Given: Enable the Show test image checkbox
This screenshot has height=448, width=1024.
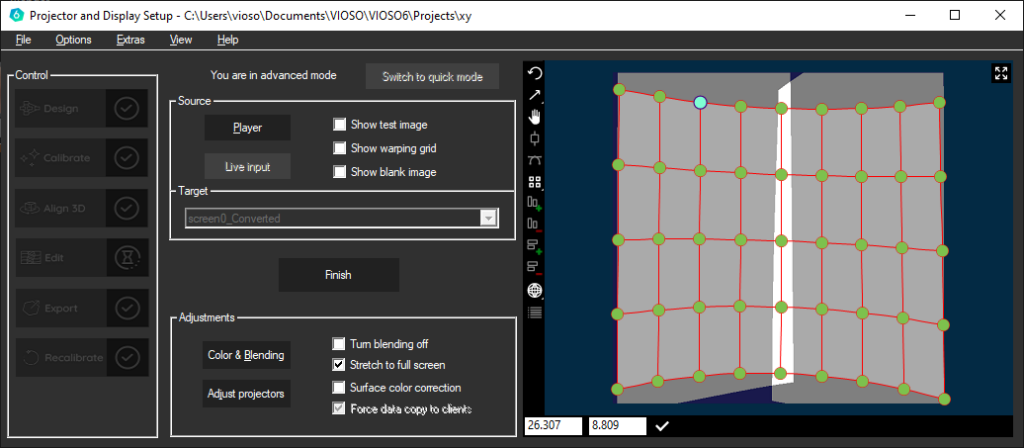Looking at the screenshot, I should point(341,125).
